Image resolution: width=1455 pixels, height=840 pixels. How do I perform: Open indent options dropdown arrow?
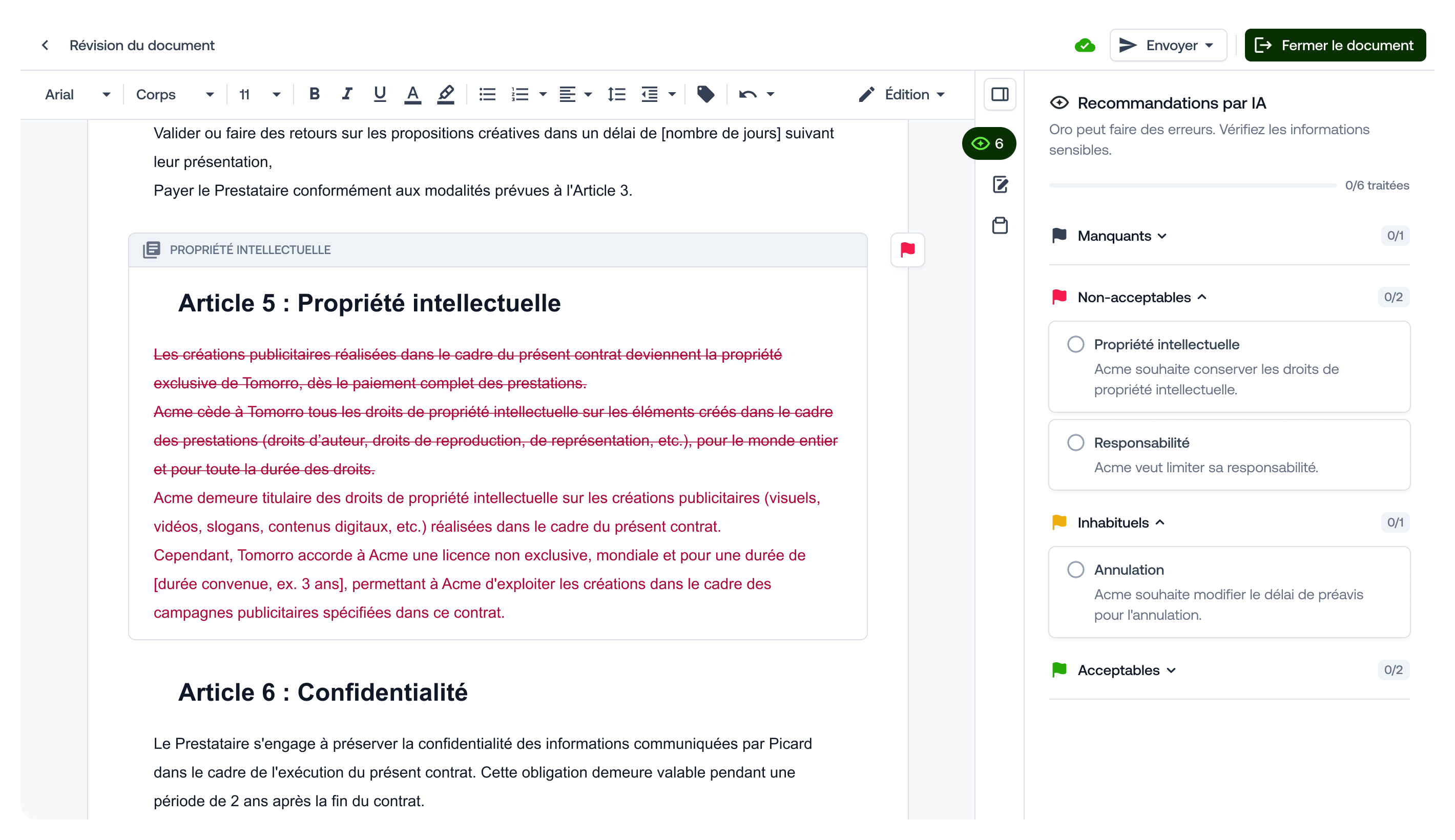point(672,94)
